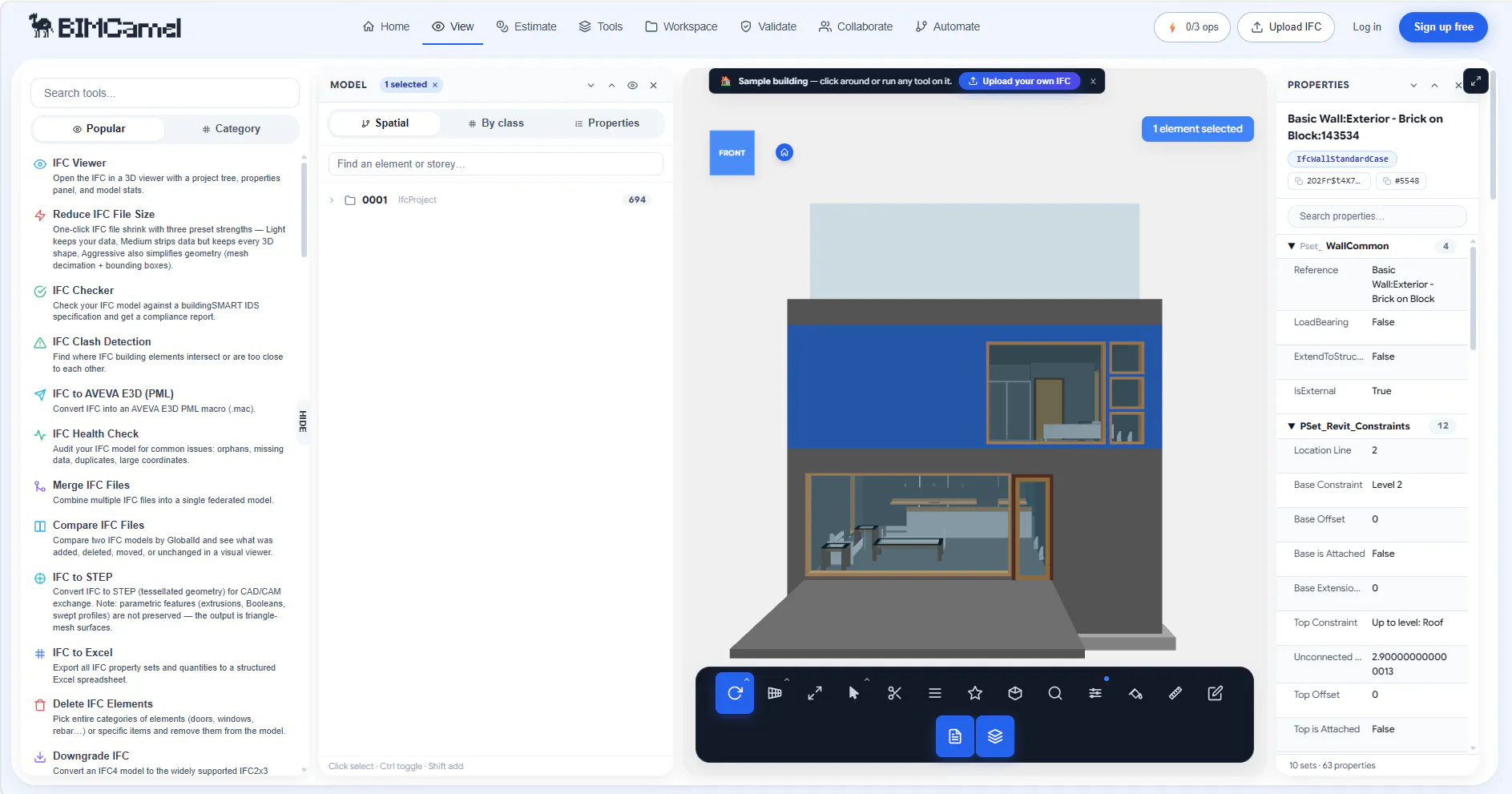
Task: Open the sliders filter settings tool
Action: pyautogui.click(x=1095, y=693)
